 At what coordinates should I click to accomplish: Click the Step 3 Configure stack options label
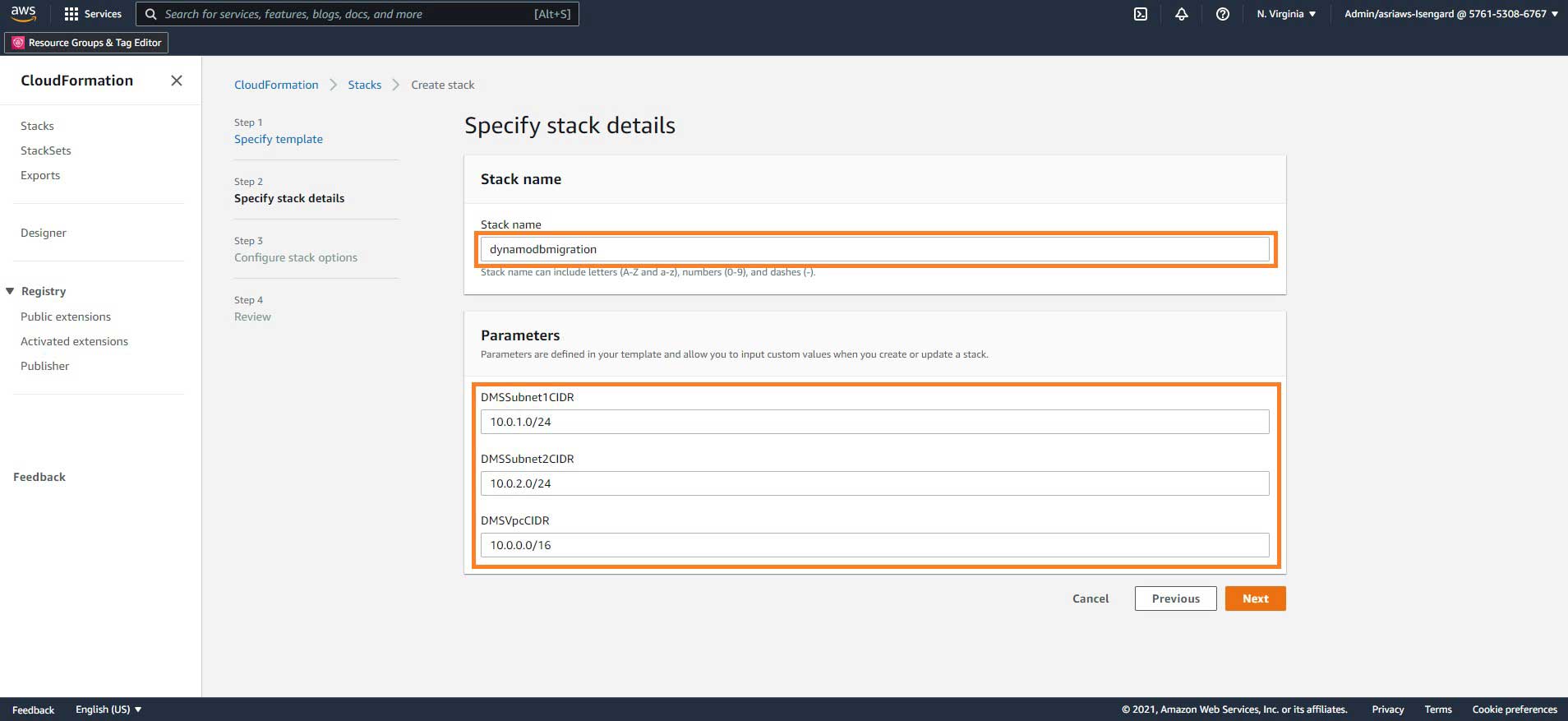point(296,257)
